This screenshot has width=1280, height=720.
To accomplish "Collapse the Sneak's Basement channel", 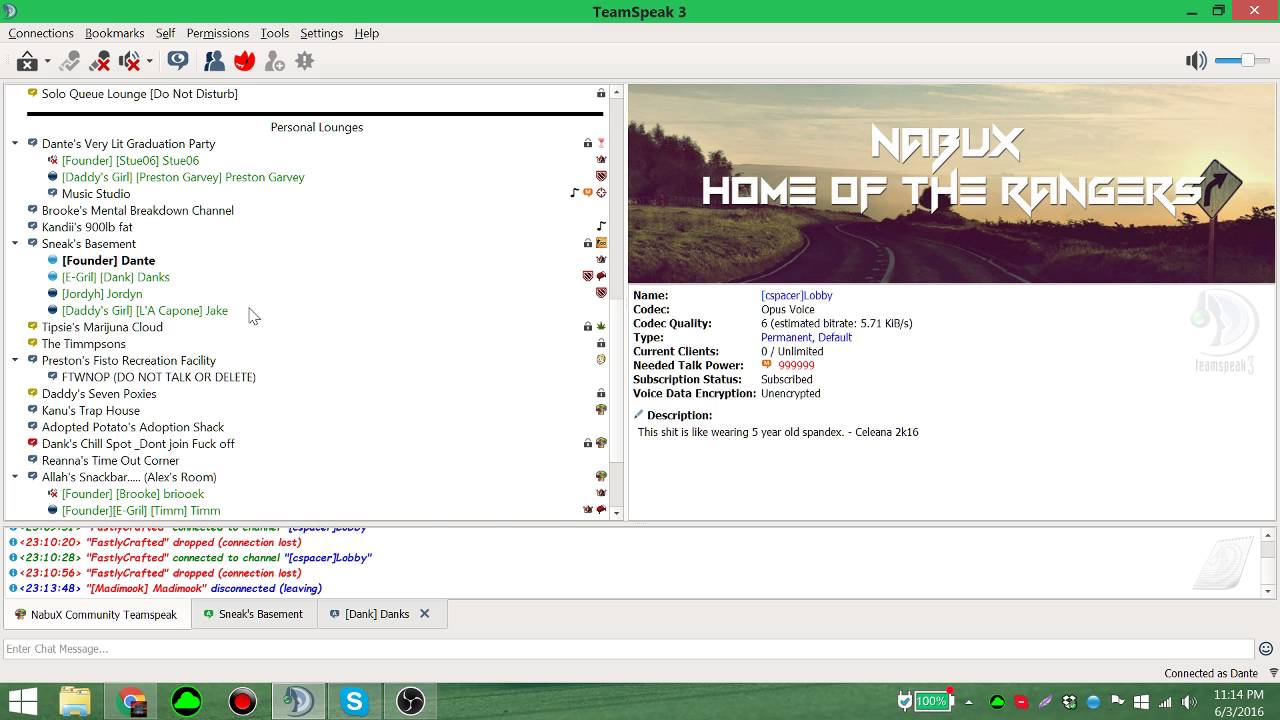I will click(x=15, y=244).
